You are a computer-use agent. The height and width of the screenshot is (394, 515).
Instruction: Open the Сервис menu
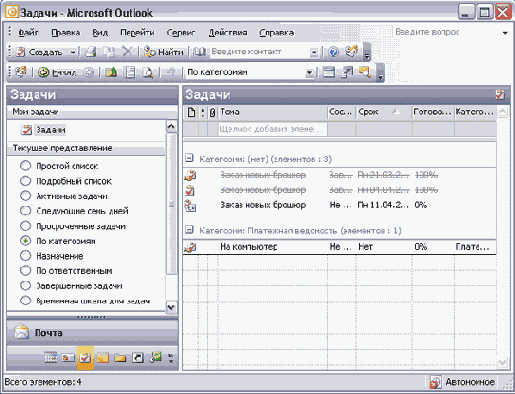click(181, 33)
